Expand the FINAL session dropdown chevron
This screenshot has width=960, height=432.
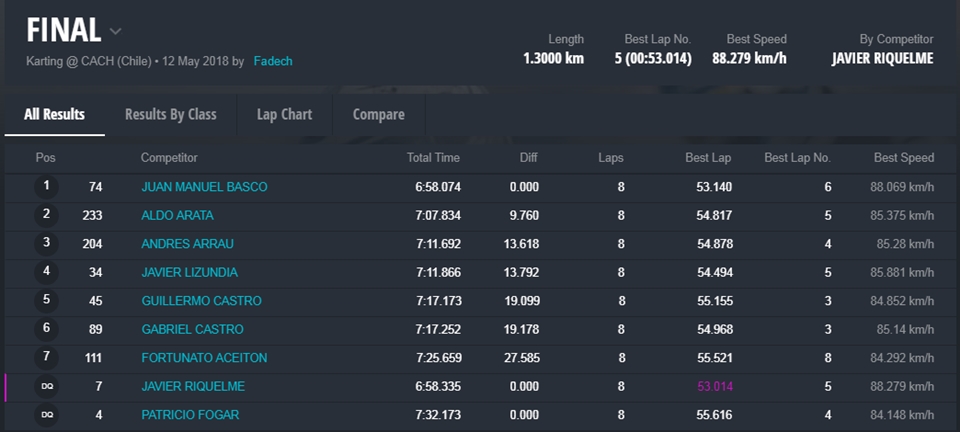tap(116, 32)
